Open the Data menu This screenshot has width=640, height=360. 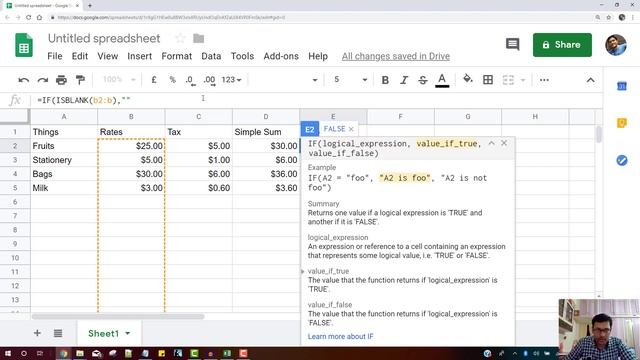click(x=211, y=56)
